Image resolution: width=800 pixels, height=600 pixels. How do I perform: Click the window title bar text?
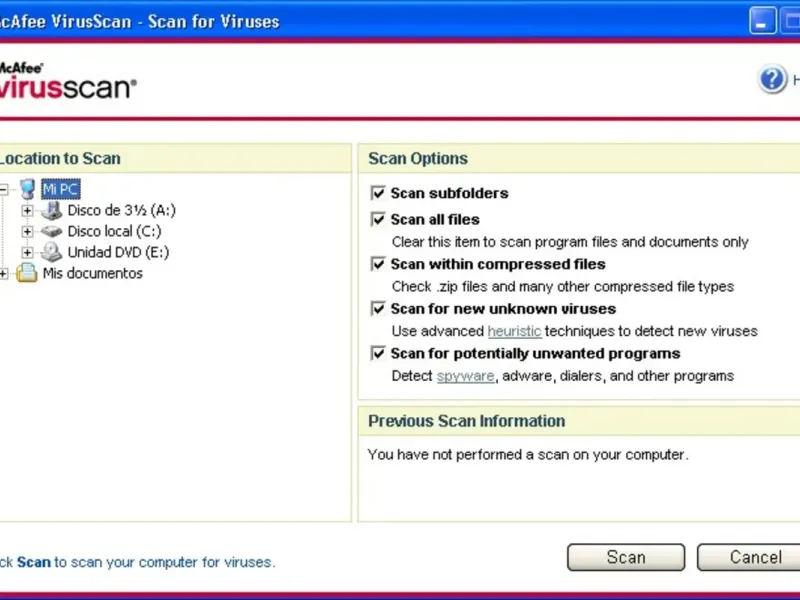coord(139,21)
